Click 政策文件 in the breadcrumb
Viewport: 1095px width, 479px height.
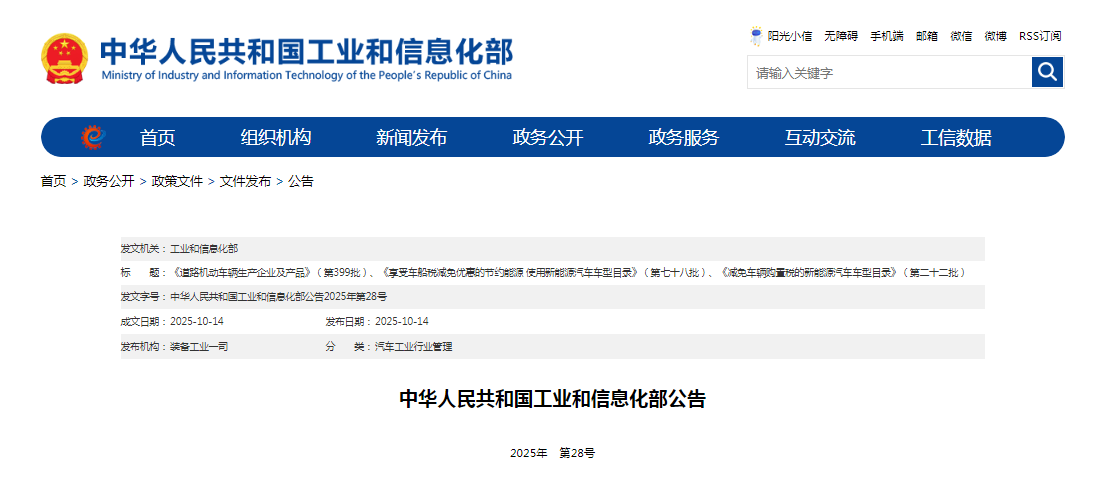177,181
